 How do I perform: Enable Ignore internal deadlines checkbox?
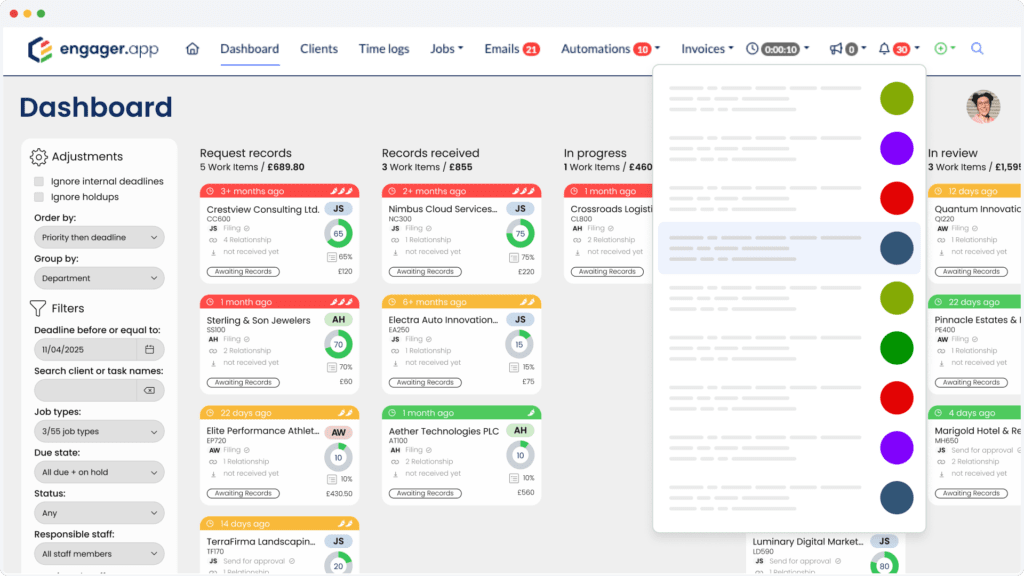(x=39, y=181)
